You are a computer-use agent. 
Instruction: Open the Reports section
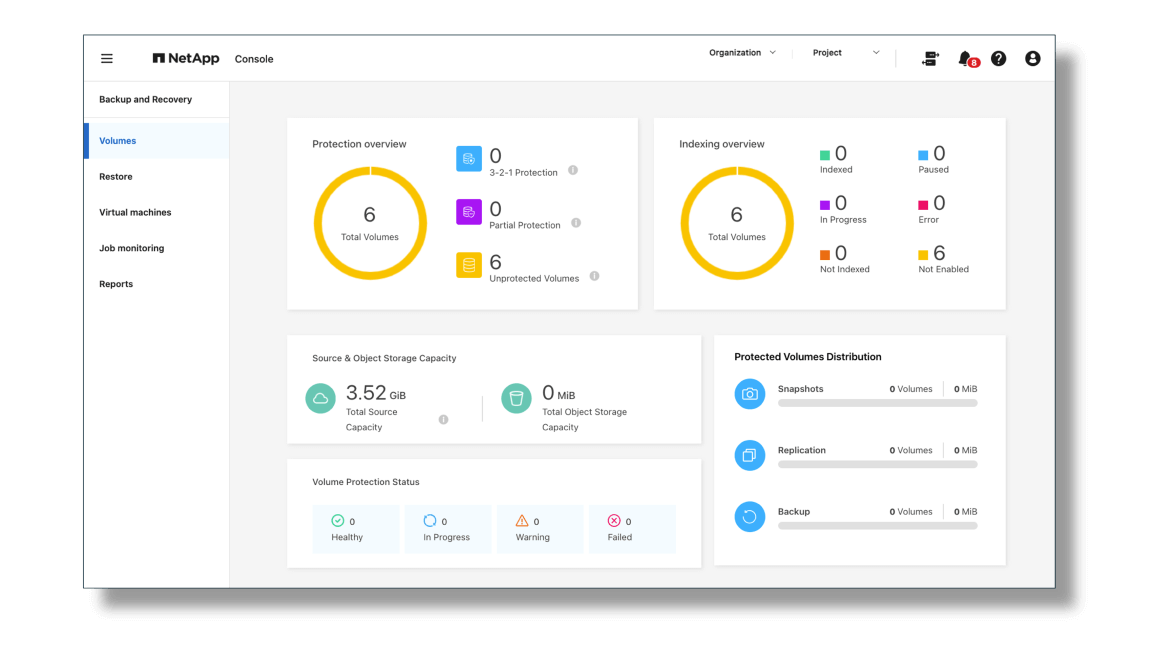[x=116, y=284]
